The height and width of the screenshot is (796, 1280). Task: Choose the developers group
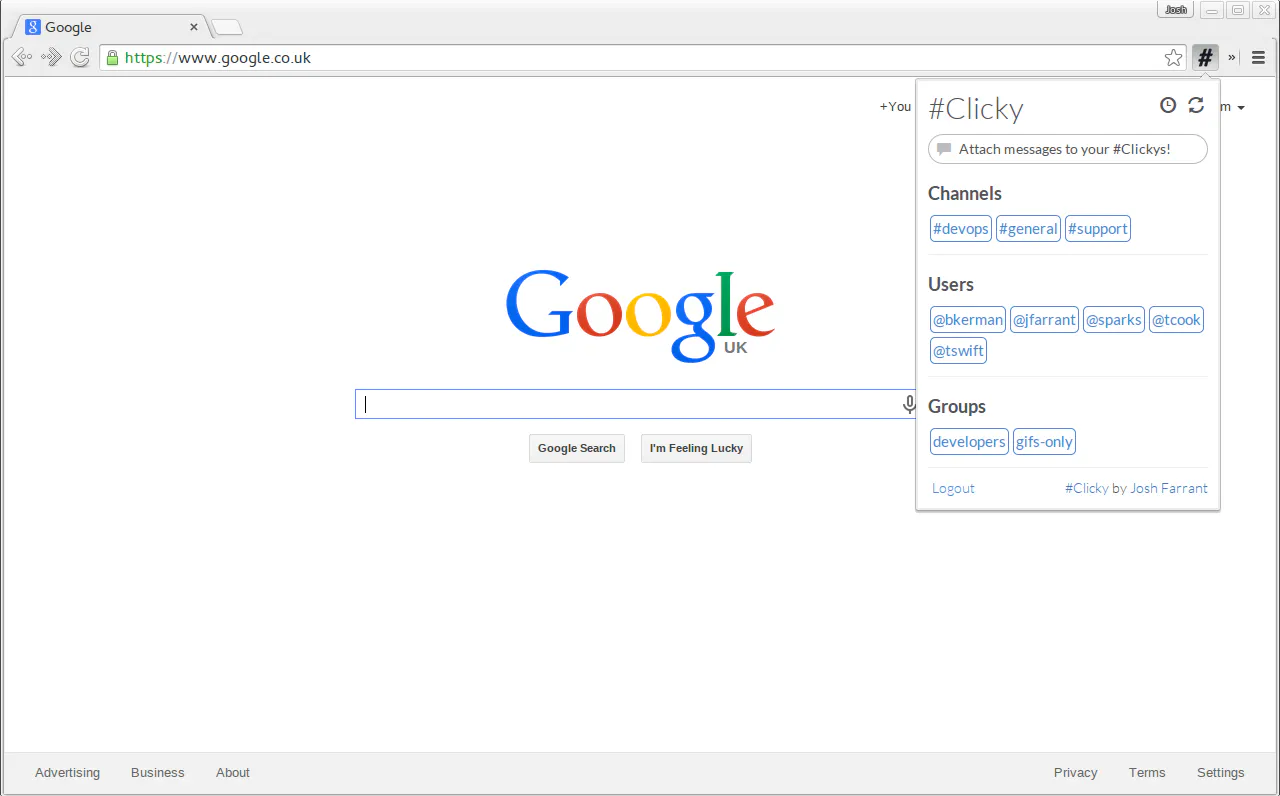pos(969,442)
